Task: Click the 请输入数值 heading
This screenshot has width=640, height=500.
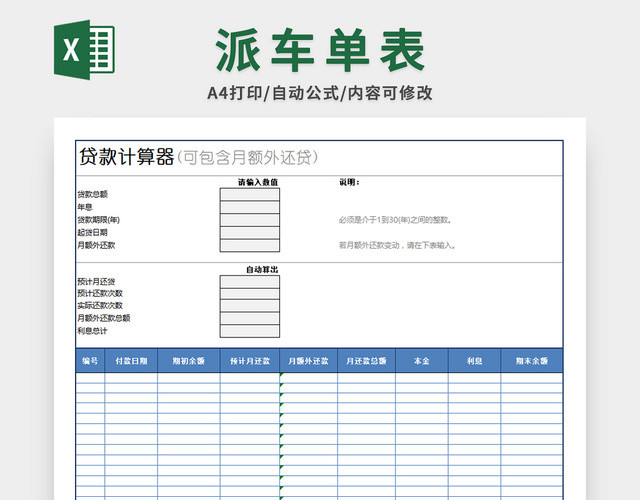Action: coord(258,182)
